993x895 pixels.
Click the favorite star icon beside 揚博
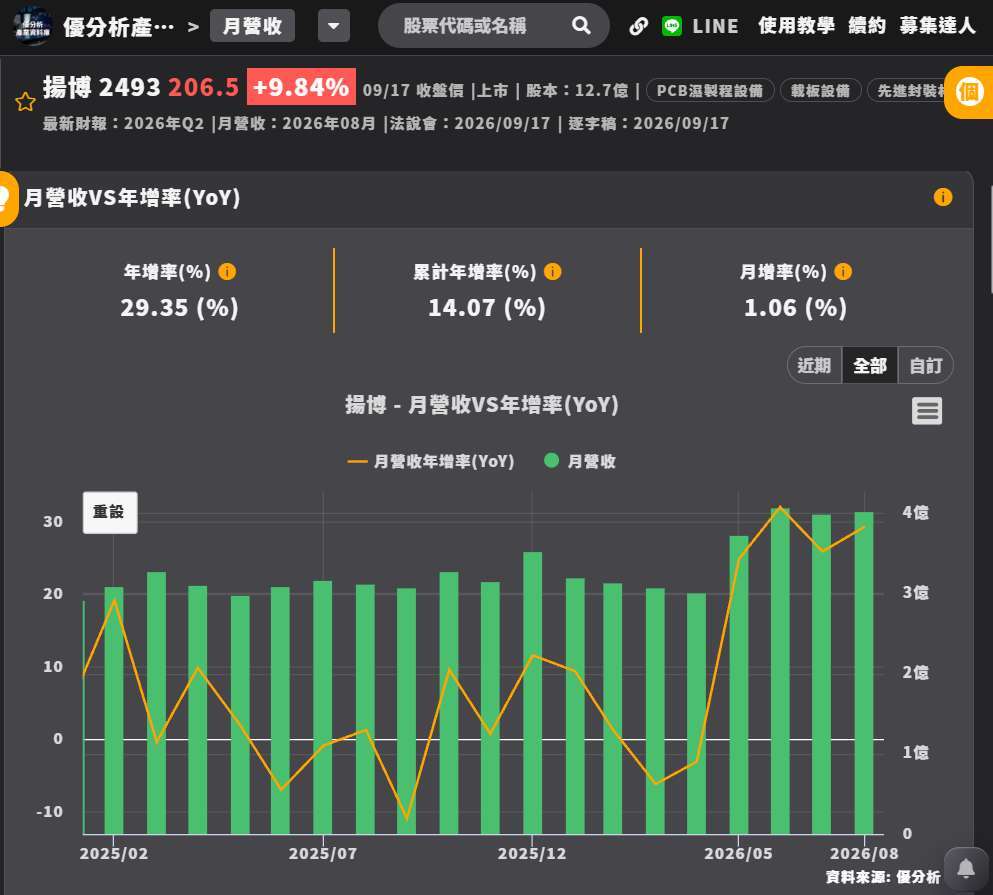click(25, 101)
